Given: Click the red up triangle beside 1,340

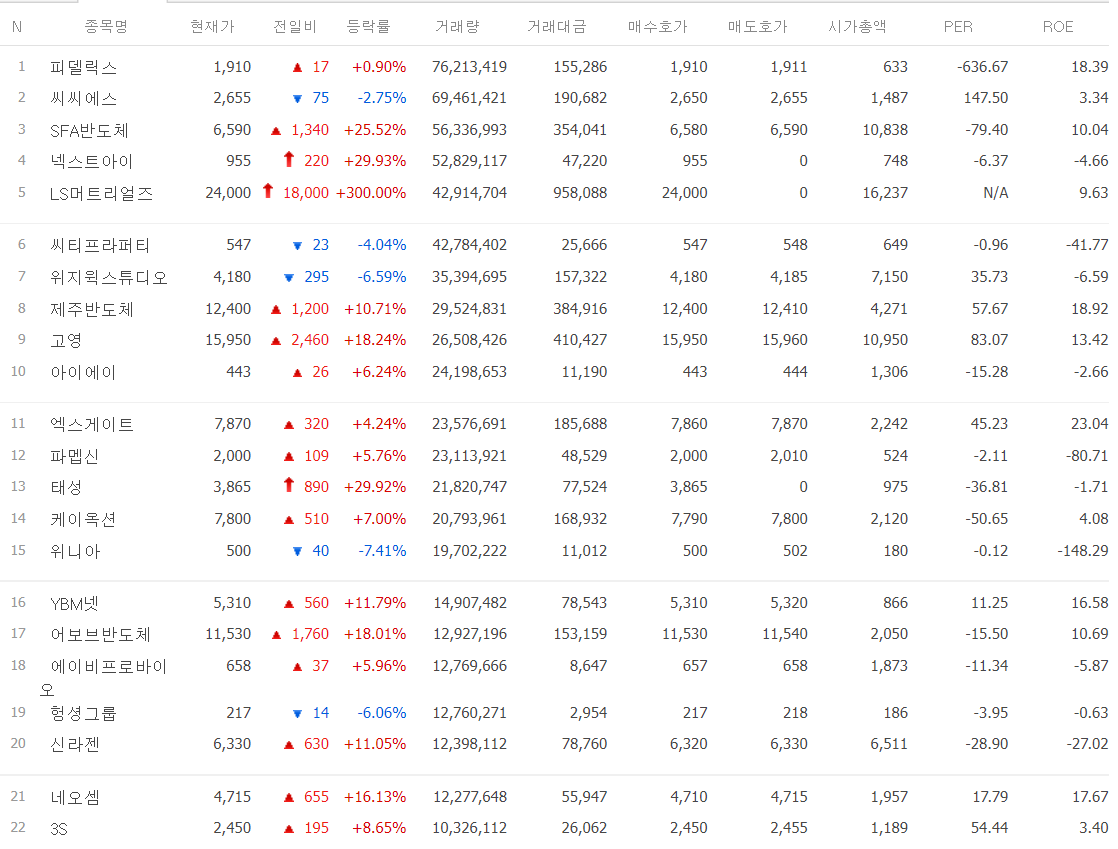Looking at the screenshot, I should (276, 130).
